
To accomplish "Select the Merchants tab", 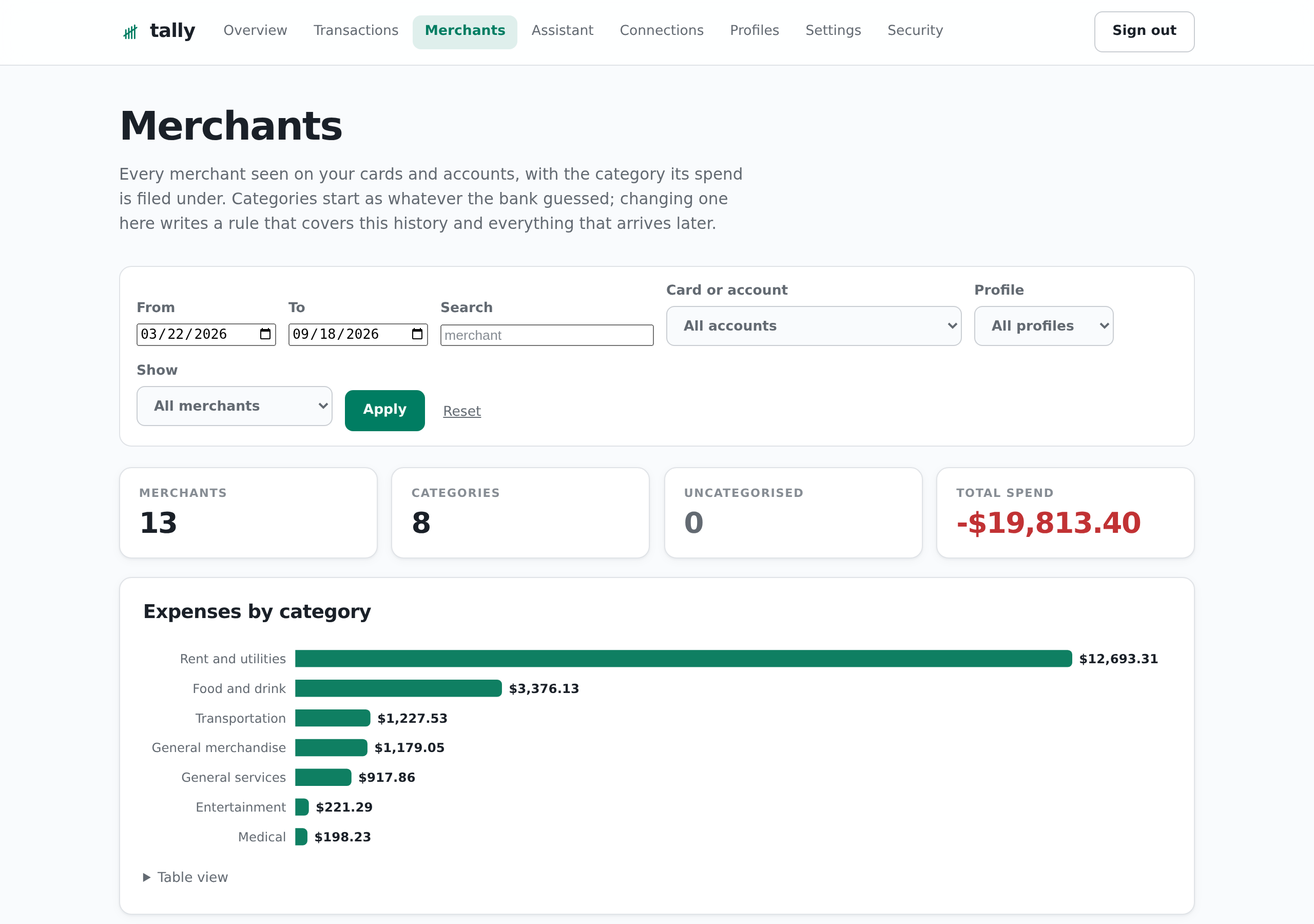I will click(465, 31).
